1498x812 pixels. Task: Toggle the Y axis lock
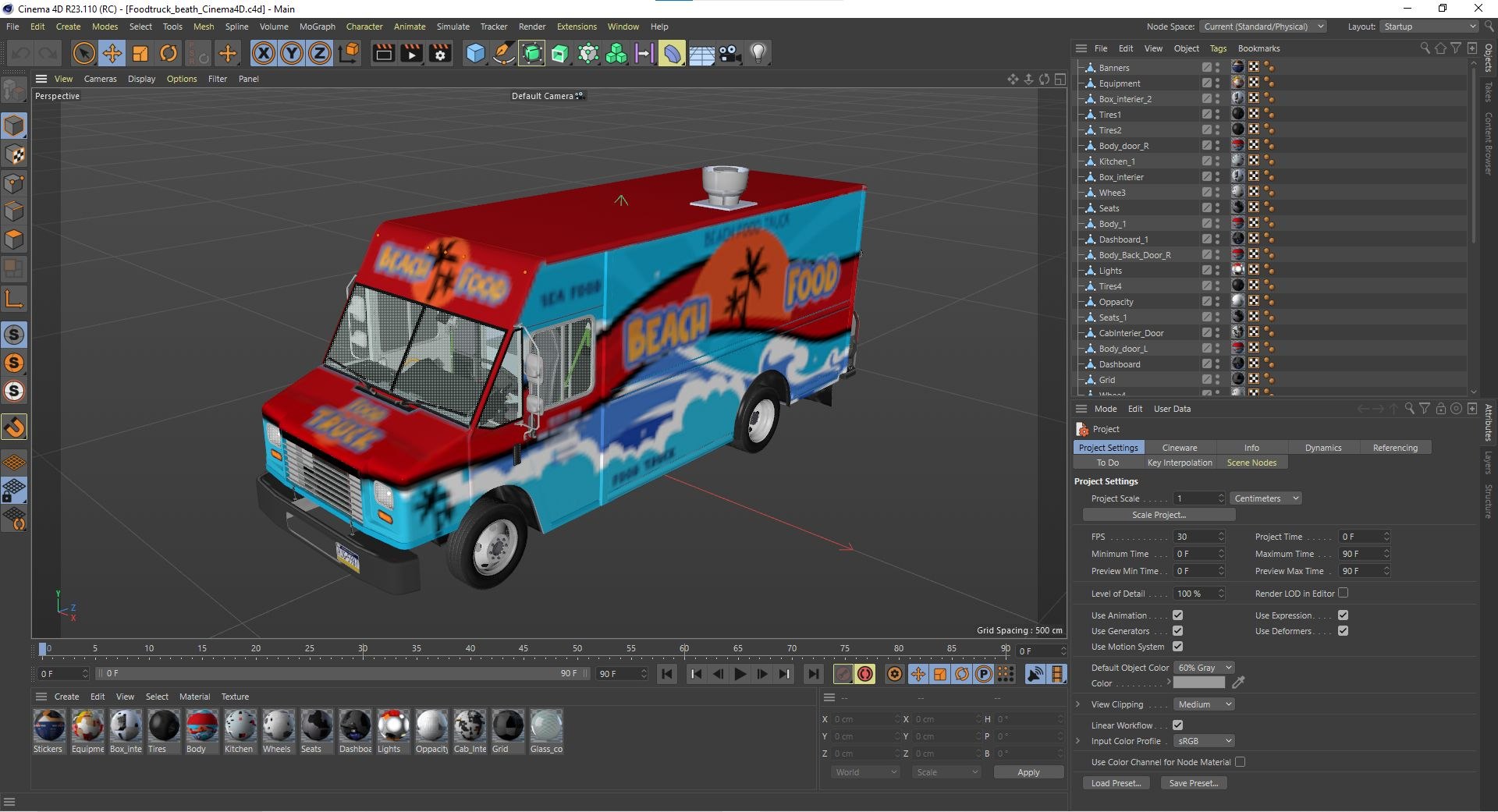tap(292, 53)
